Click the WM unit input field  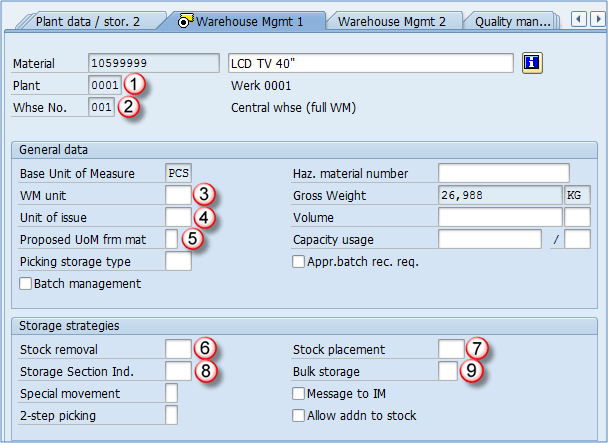tap(177, 194)
